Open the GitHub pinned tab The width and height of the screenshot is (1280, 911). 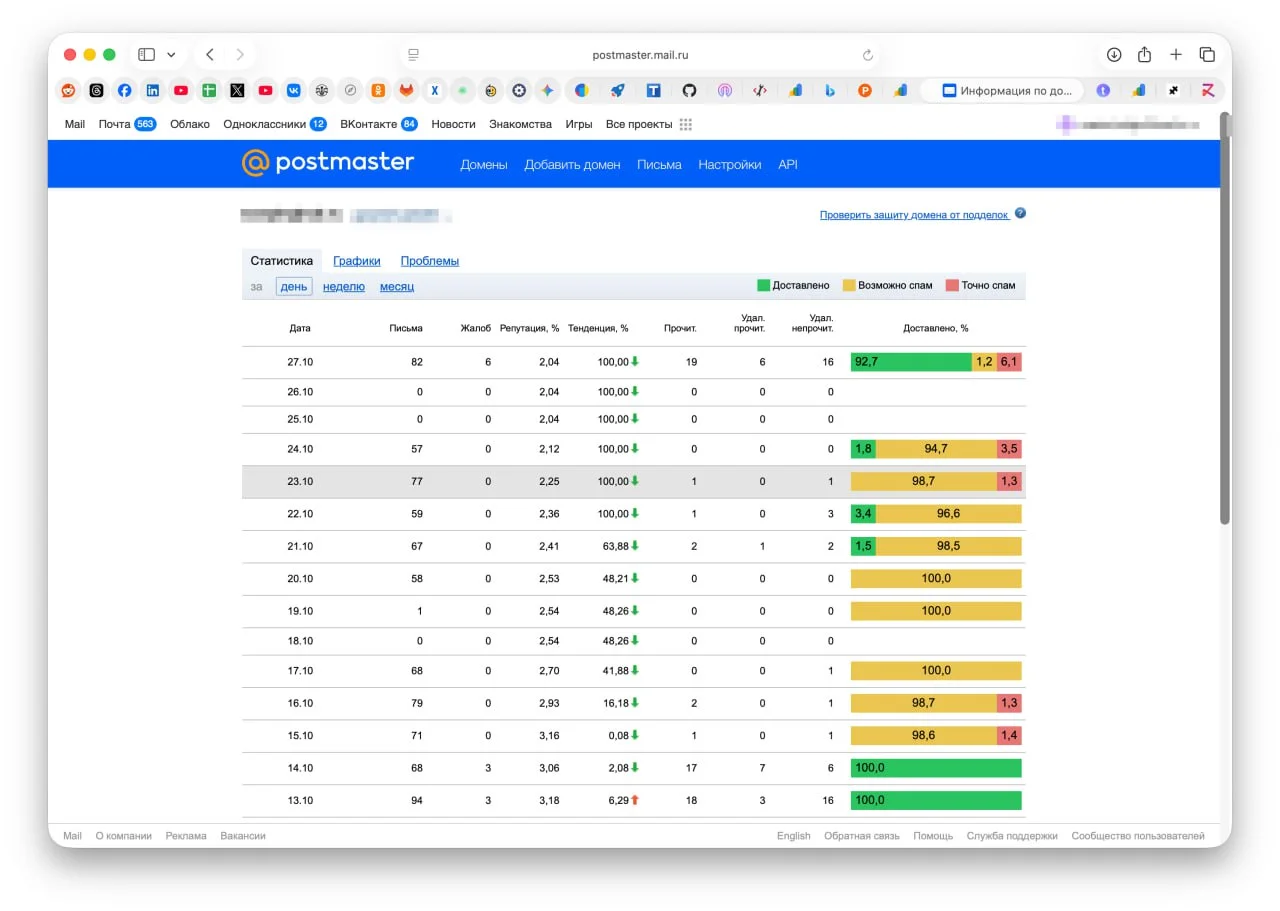click(689, 90)
